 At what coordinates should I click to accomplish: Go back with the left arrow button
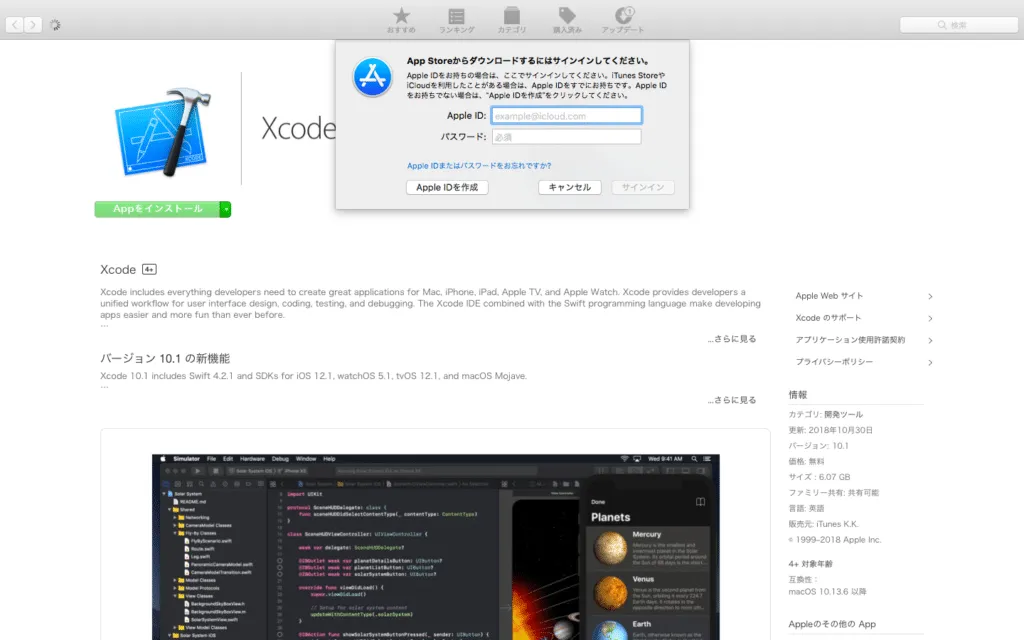point(14,25)
